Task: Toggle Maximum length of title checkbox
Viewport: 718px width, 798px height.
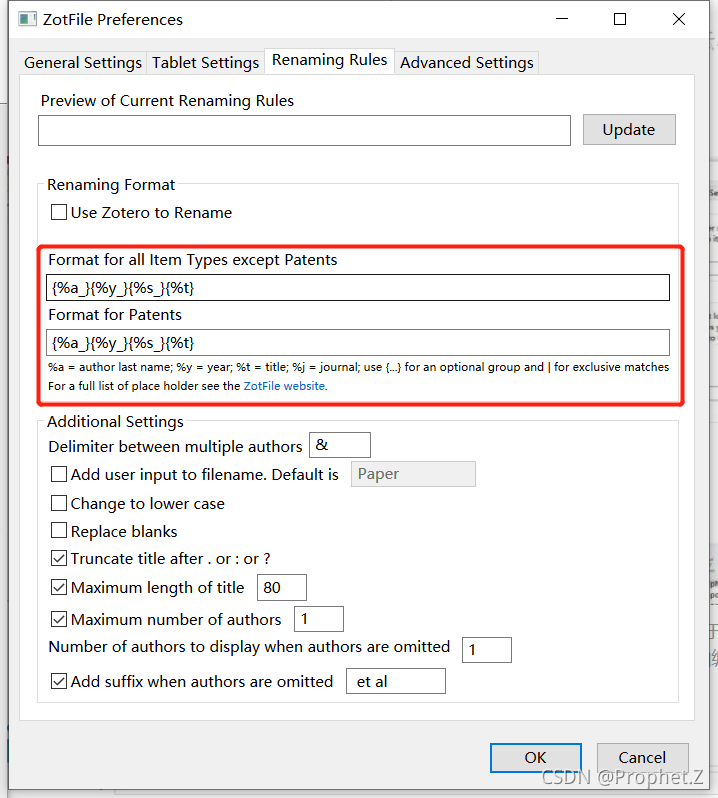Action: tap(59, 587)
